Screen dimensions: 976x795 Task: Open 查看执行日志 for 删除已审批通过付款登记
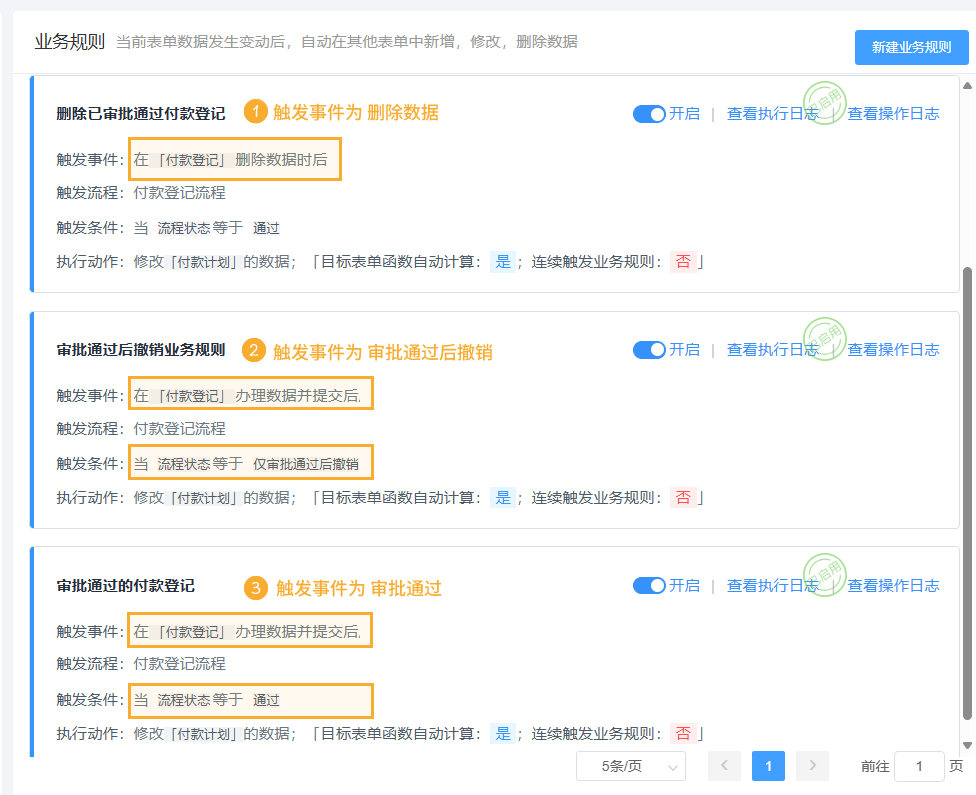point(772,114)
